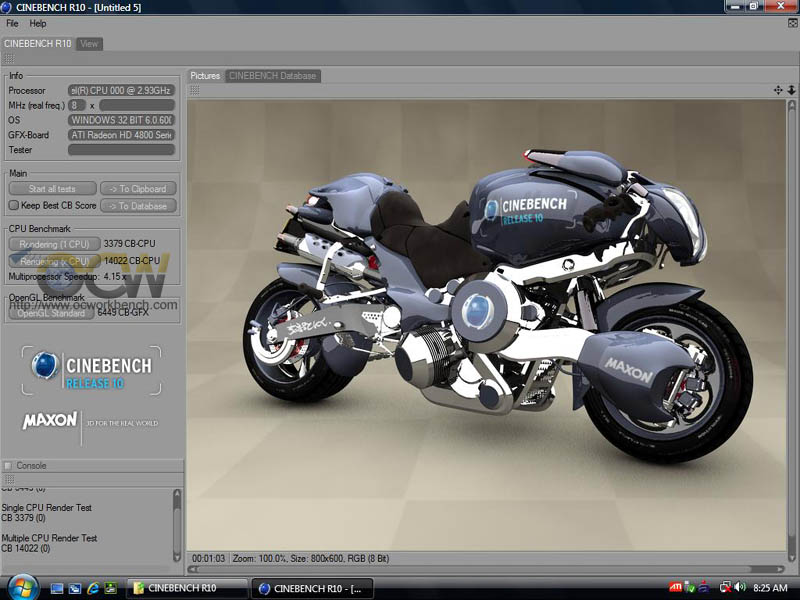This screenshot has height=600, width=800.
Task: Run the multi-CPU Rendering (x CPU) test
Action: point(54,261)
